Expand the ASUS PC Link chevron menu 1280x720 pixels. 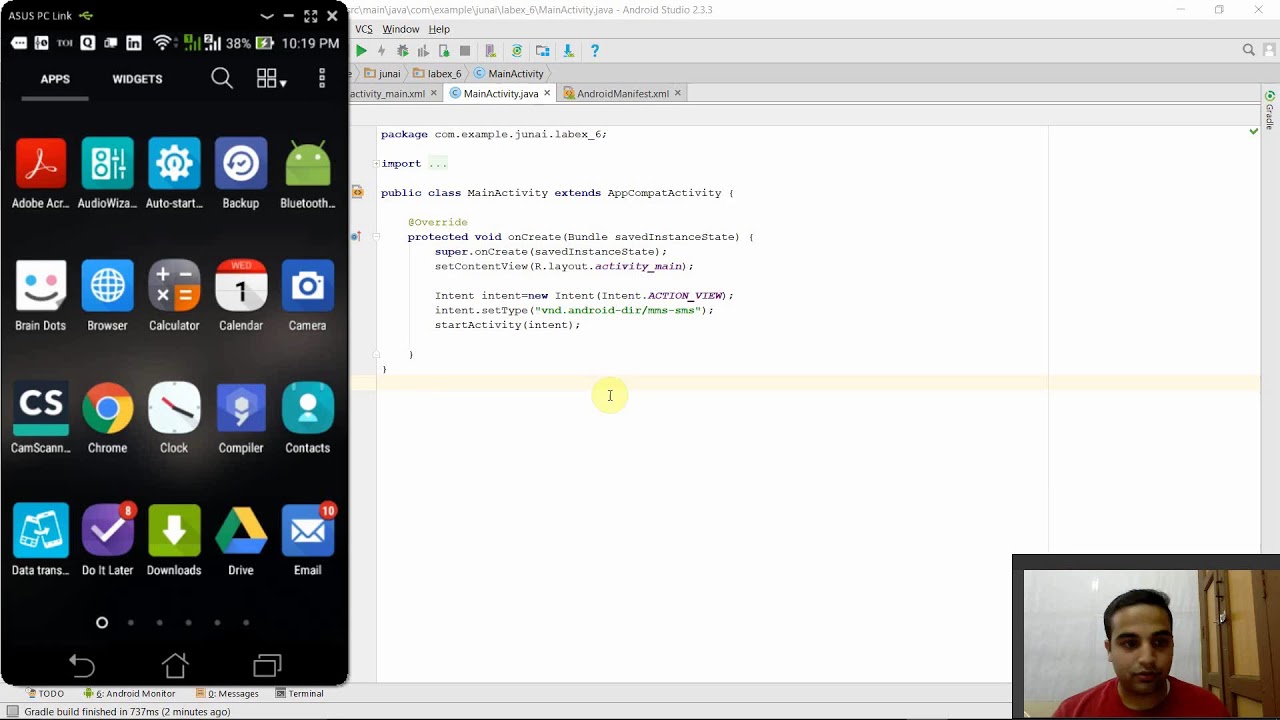(266, 16)
